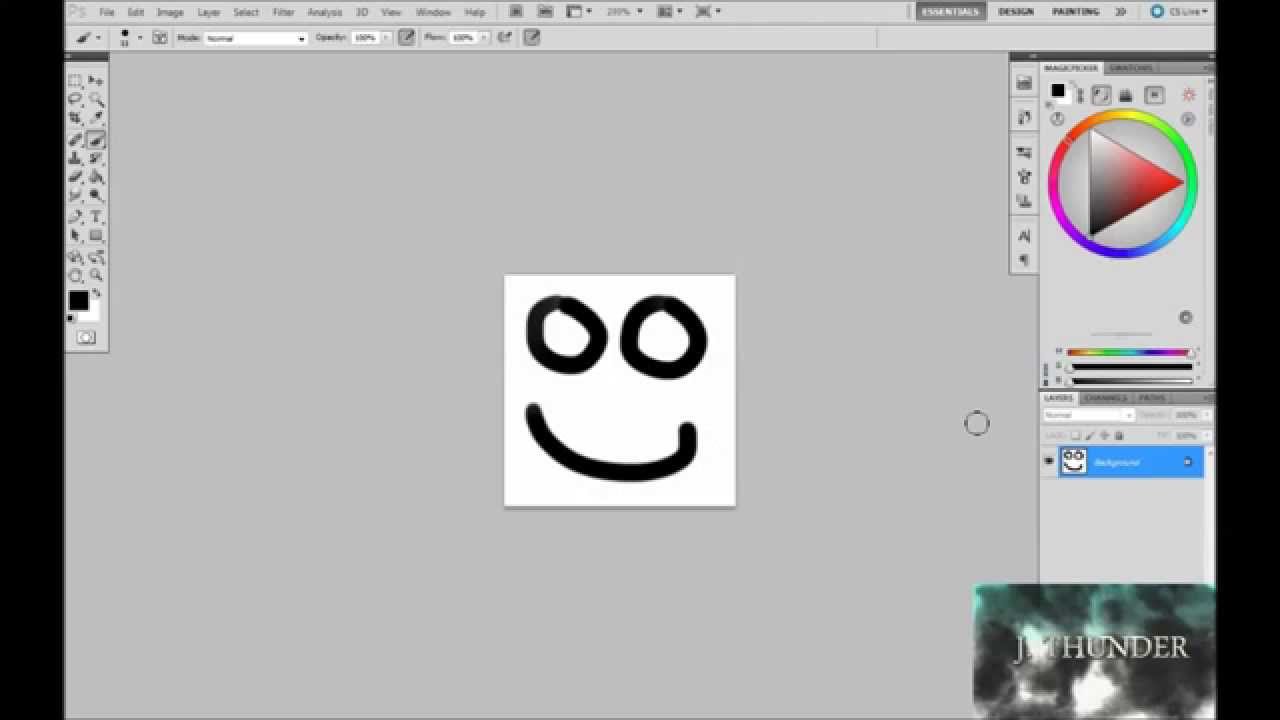Viewport: 1280px width, 720px height.
Task: Select the Zoom tool in toolbox
Action: [96, 275]
